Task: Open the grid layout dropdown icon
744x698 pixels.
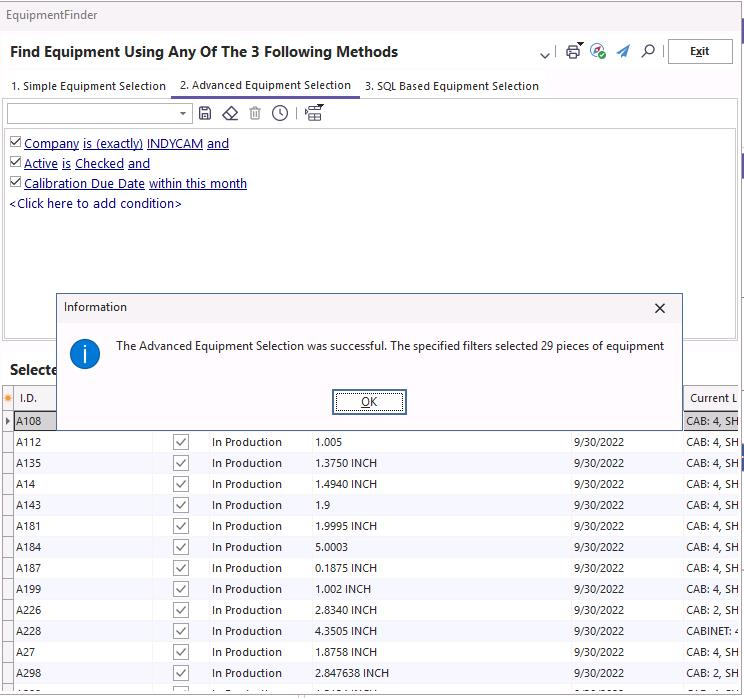Action: click(x=314, y=114)
